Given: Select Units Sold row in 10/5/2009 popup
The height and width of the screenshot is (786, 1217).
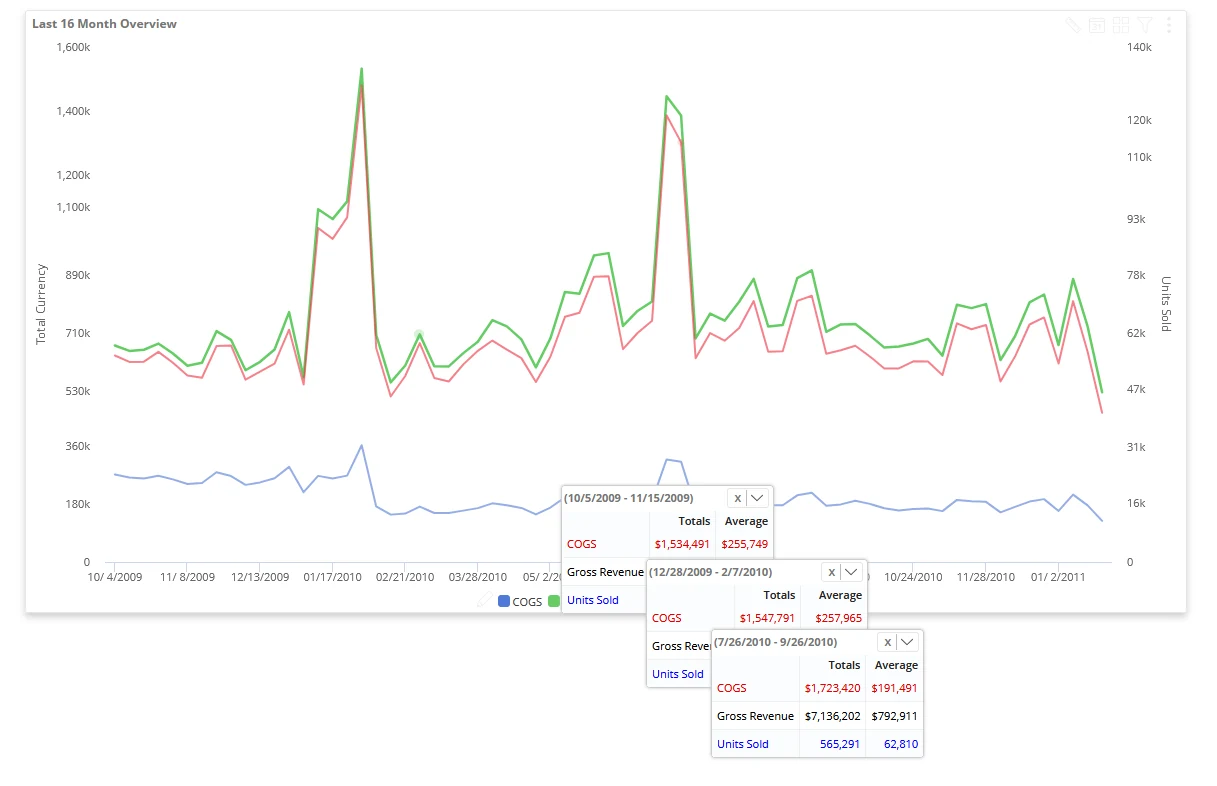Looking at the screenshot, I should pos(605,600).
